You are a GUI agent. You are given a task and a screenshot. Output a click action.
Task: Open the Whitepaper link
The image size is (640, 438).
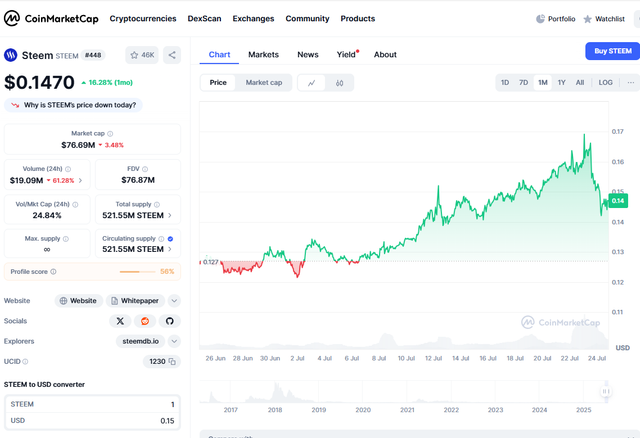pos(136,301)
